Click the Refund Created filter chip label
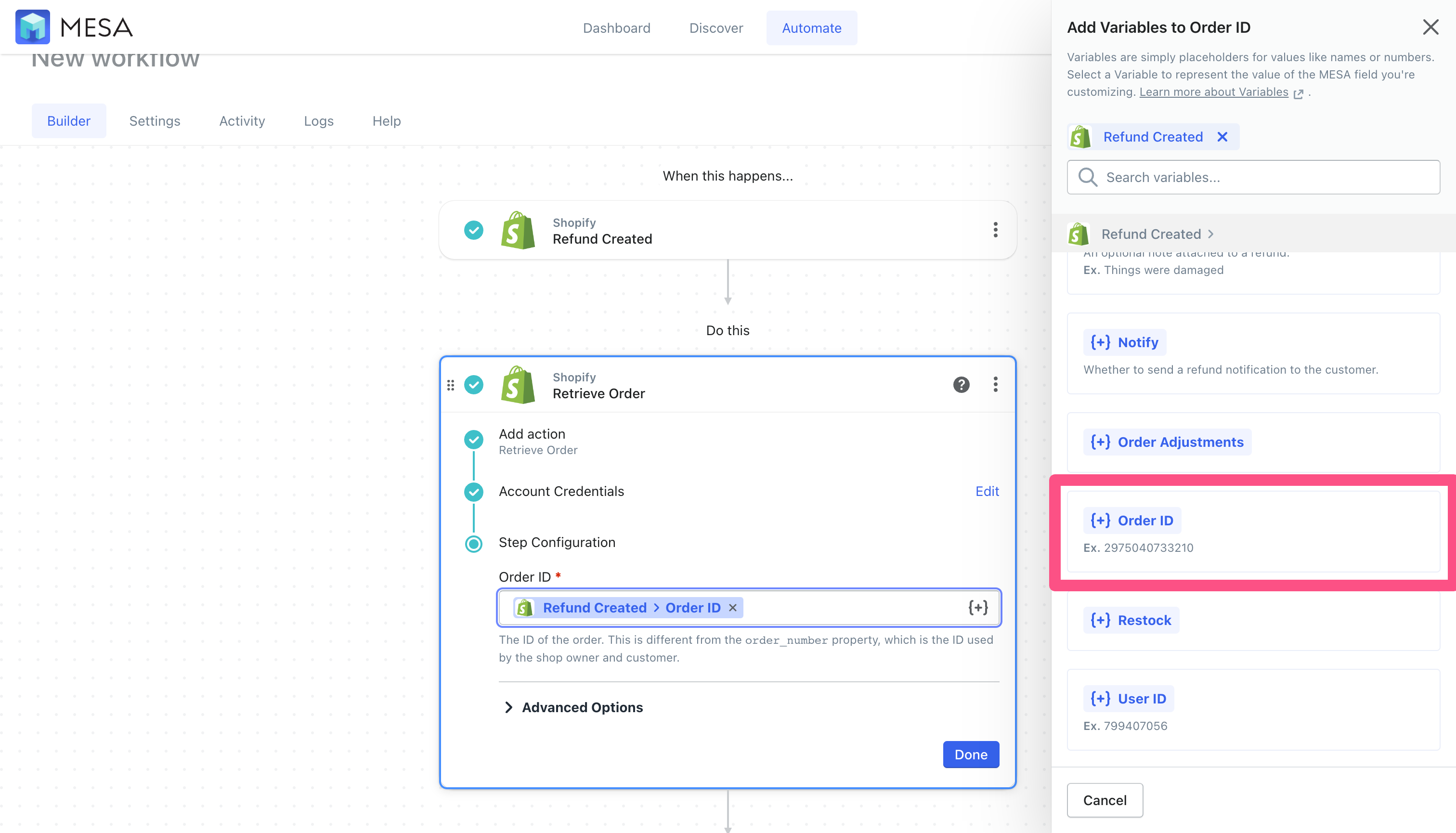The image size is (1456, 833). [x=1153, y=137]
